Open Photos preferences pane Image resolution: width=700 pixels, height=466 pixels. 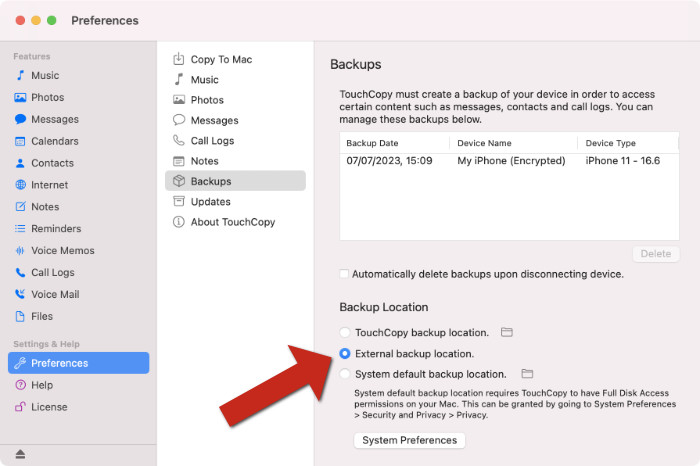199,100
